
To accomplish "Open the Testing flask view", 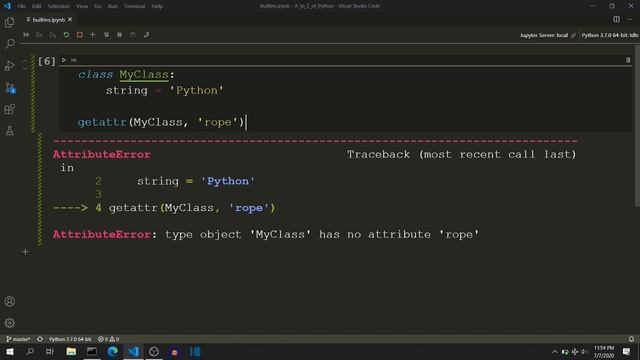I will tap(9, 131).
